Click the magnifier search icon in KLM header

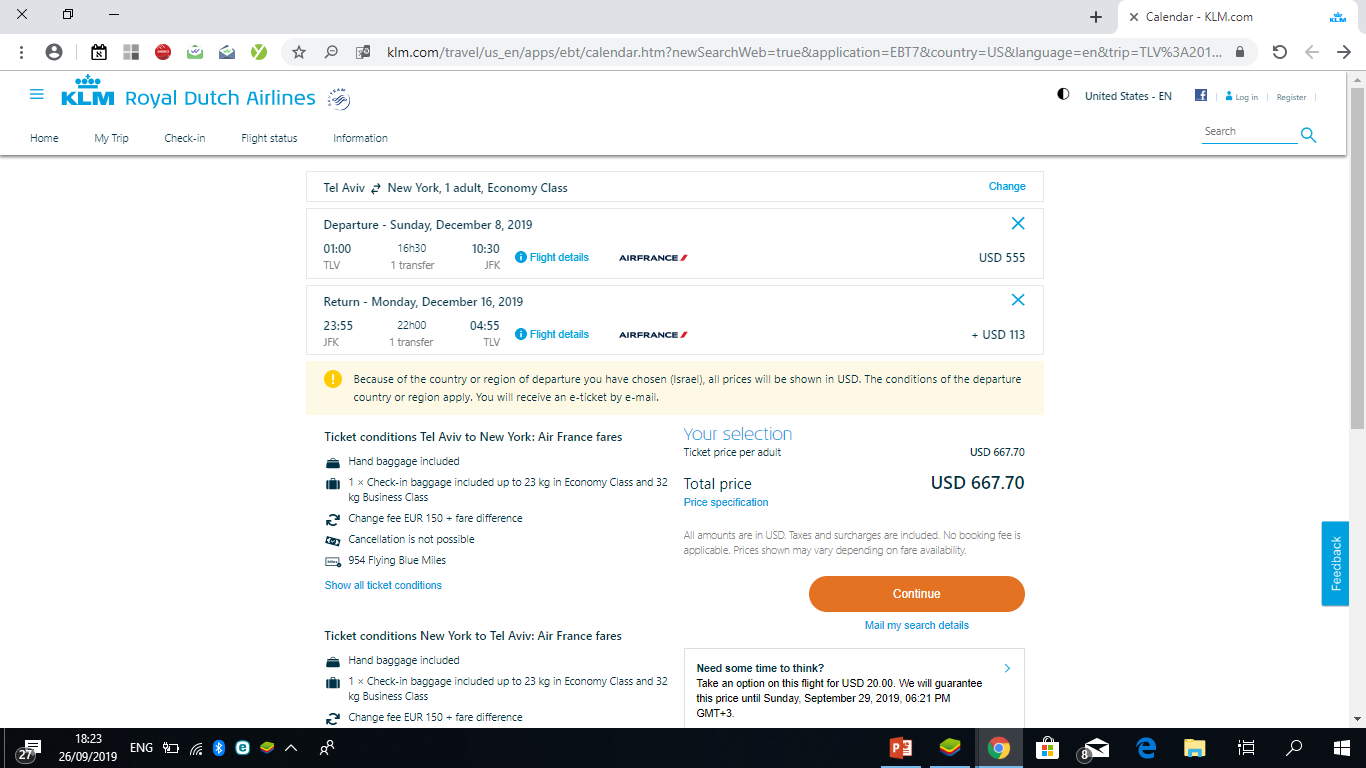[1308, 135]
